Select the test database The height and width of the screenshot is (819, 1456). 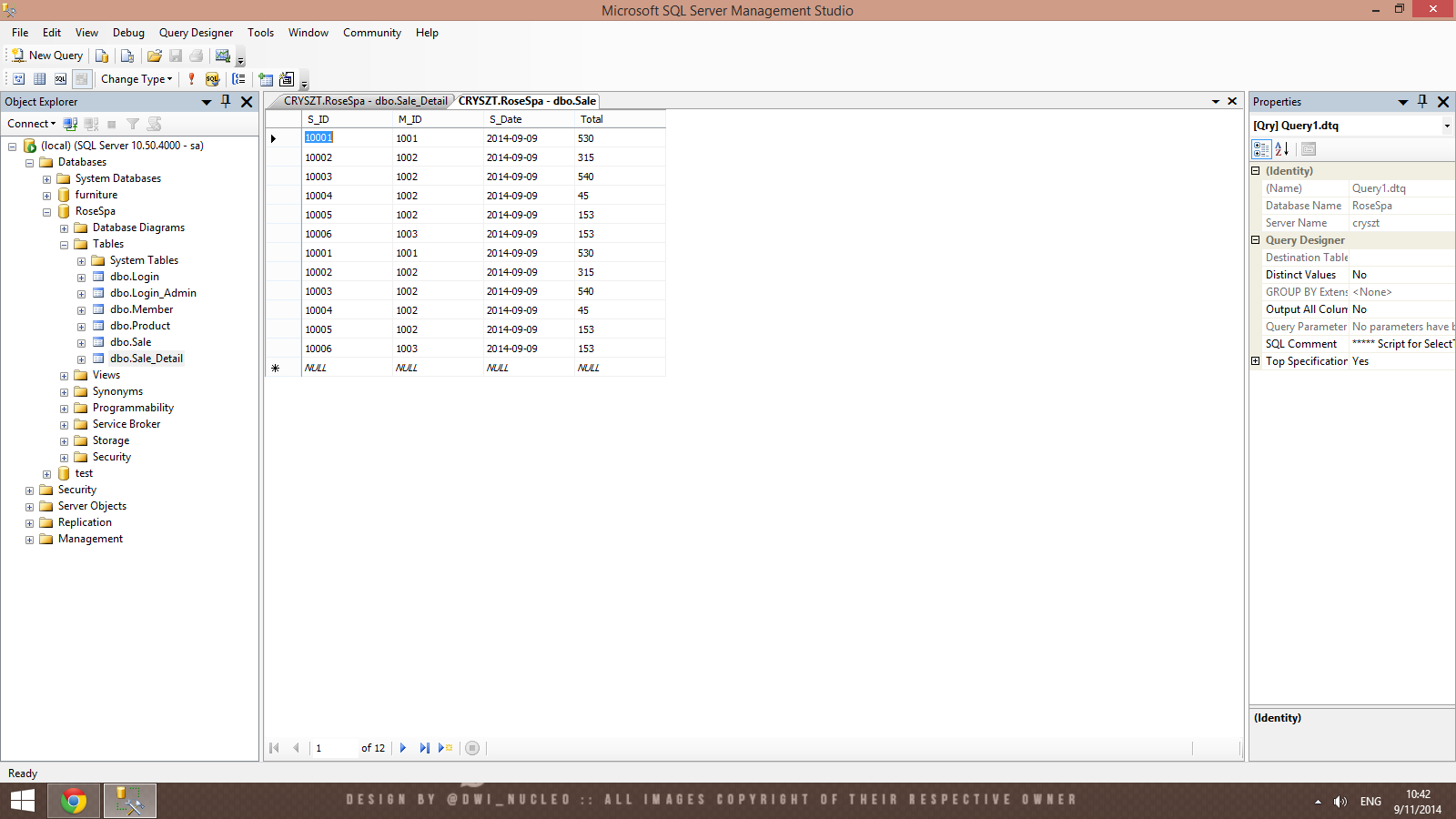[84, 473]
